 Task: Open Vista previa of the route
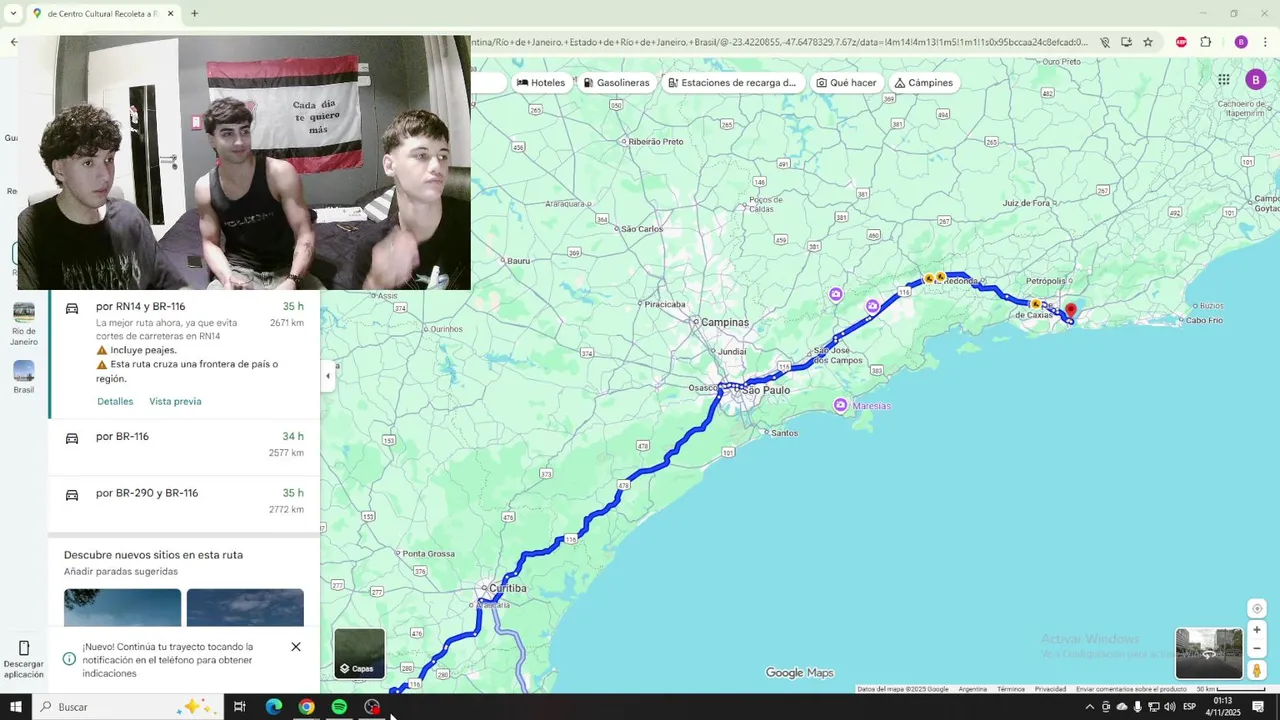pyautogui.click(x=175, y=401)
